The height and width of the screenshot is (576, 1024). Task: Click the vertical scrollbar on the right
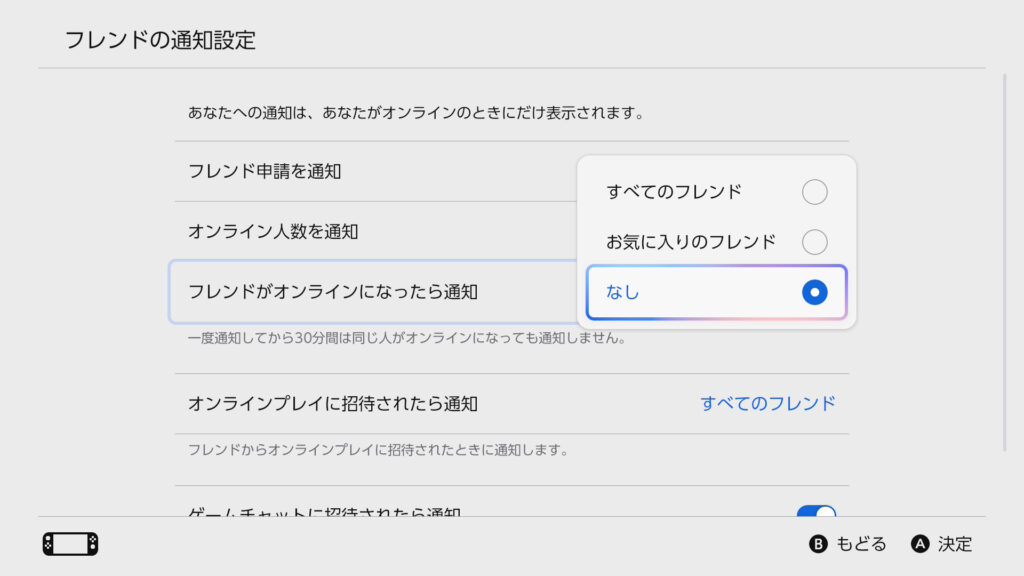tap(1004, 263)
